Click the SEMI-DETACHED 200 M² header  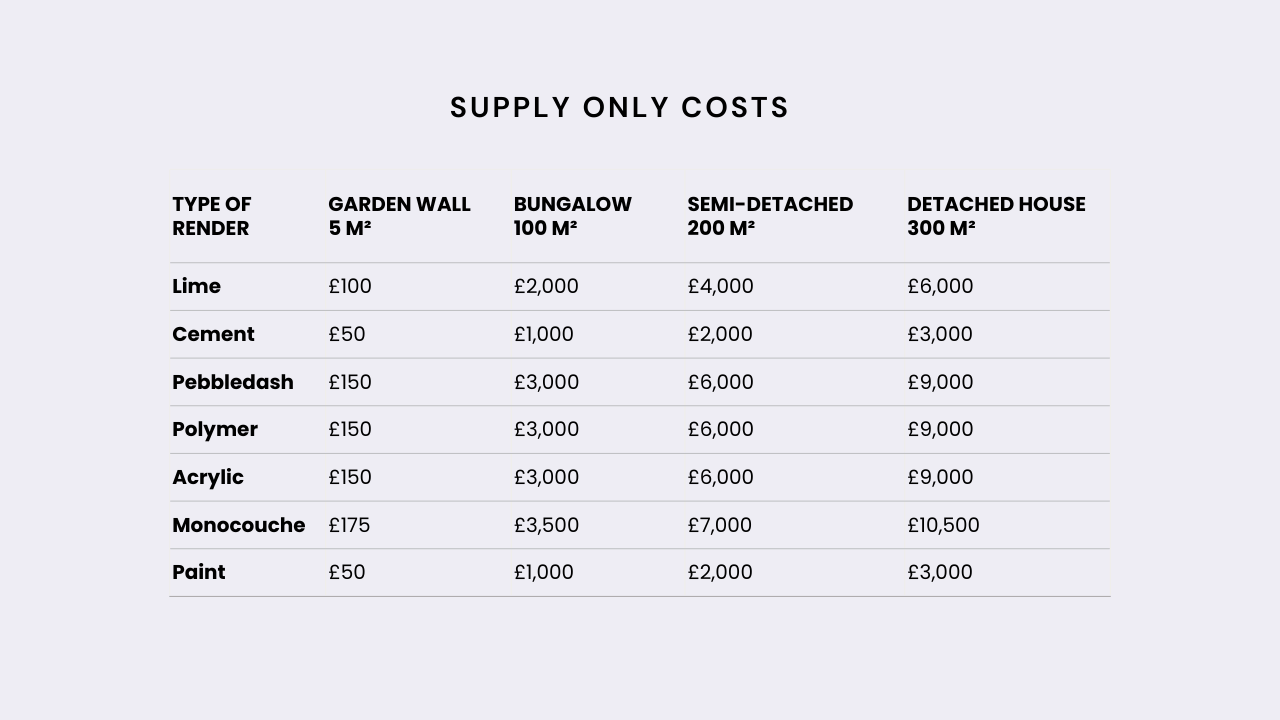(x=770, y=216)
